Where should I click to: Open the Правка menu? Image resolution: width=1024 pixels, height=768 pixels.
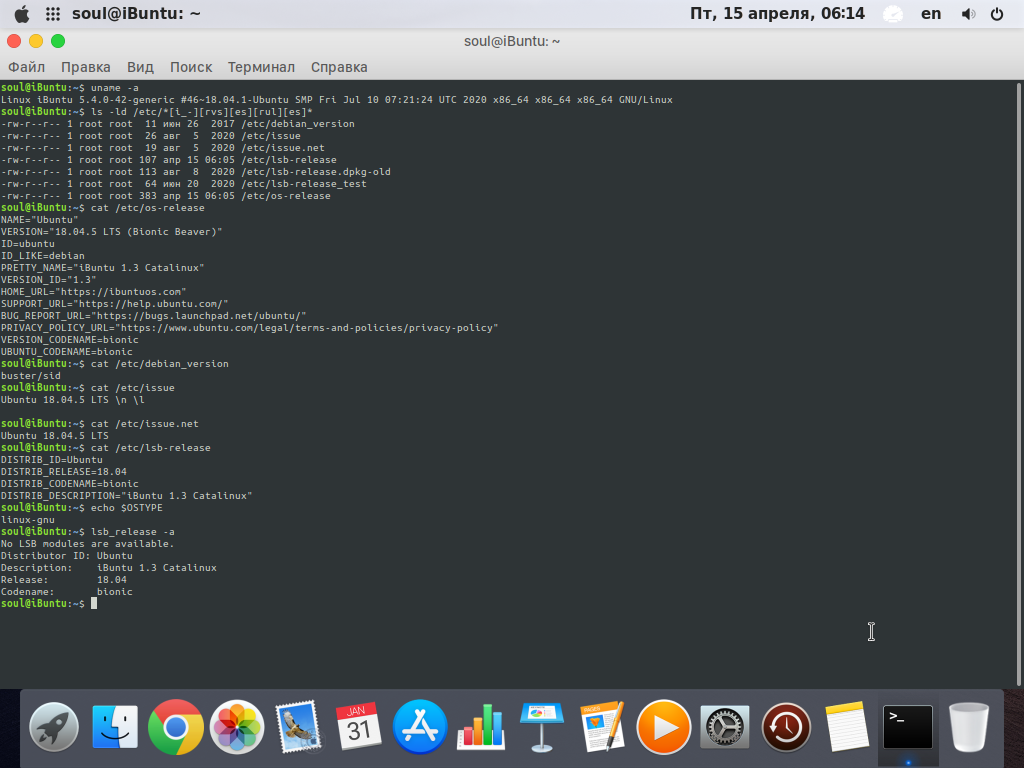tap(86, 67)
